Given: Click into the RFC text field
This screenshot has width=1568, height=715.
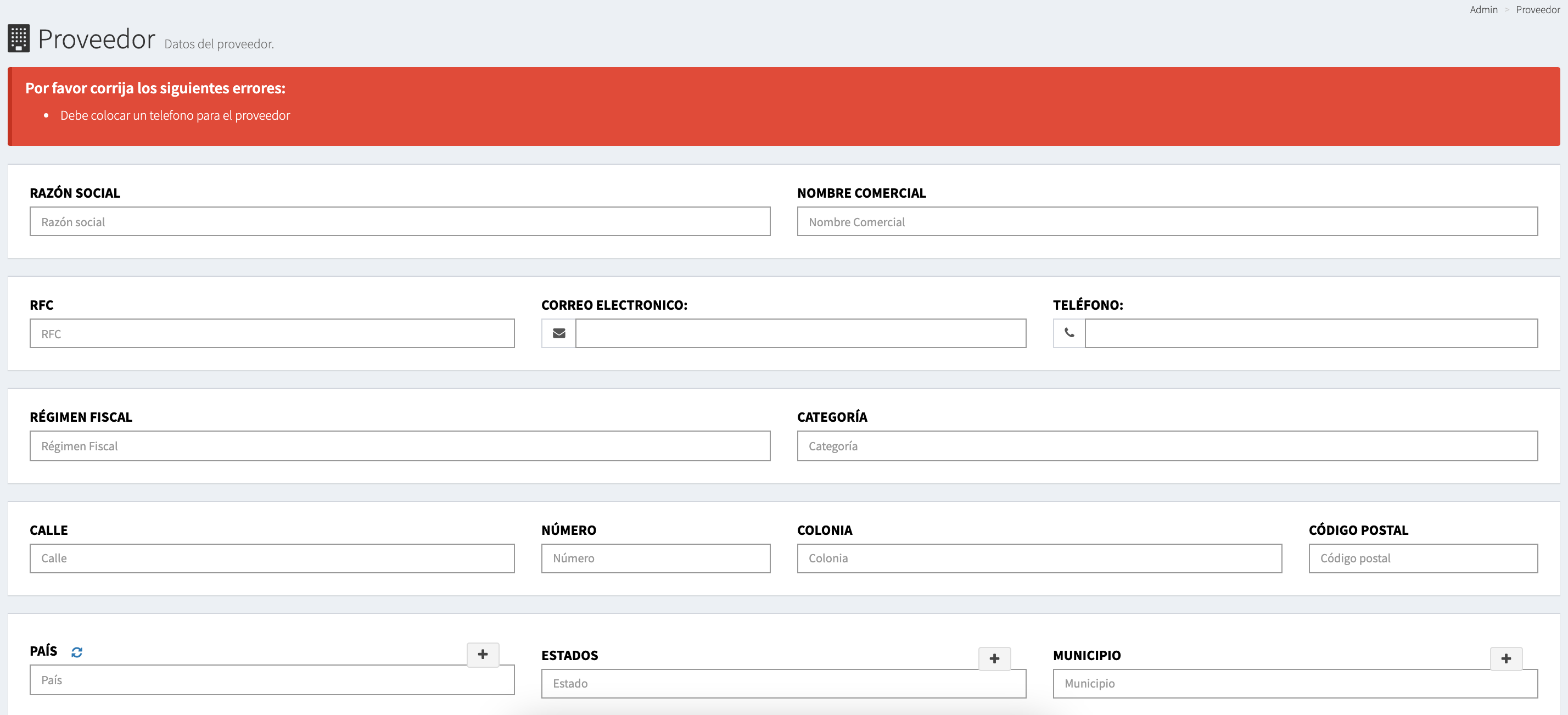Looking at the screenshot, I should [271, 334].
